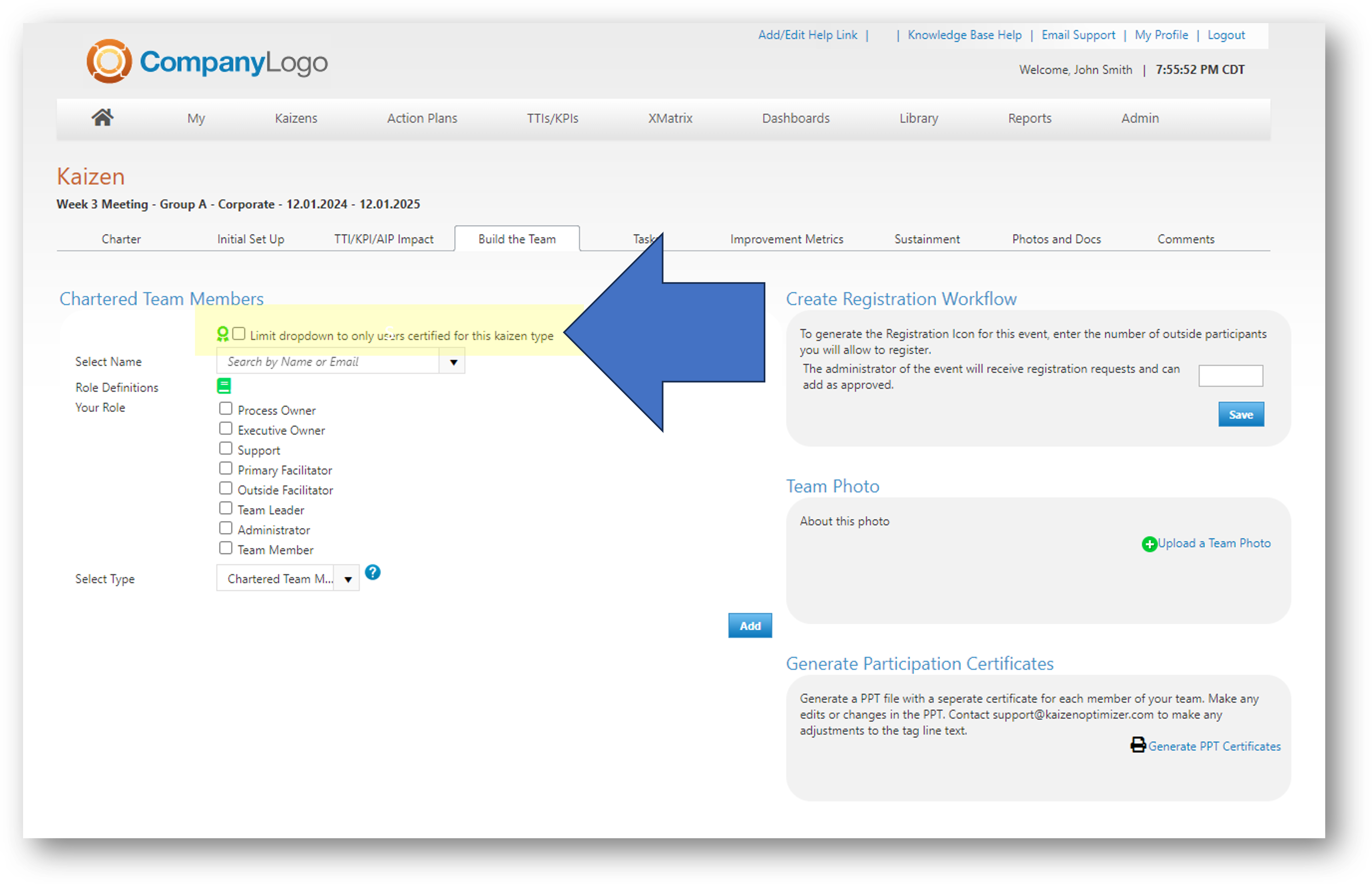1372x885 pixels.
Task: Enable Limit dropdown to certified users checkbox
Action: [239, 334]
